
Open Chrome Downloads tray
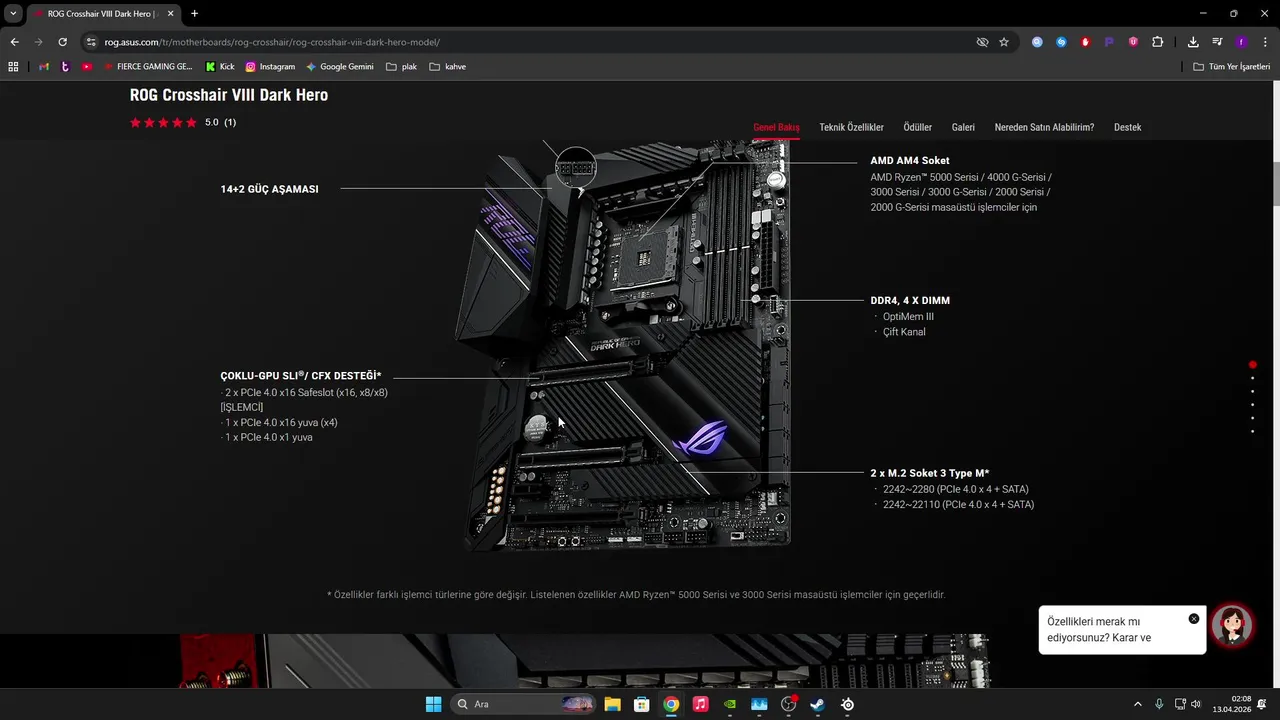(1193, 42)
